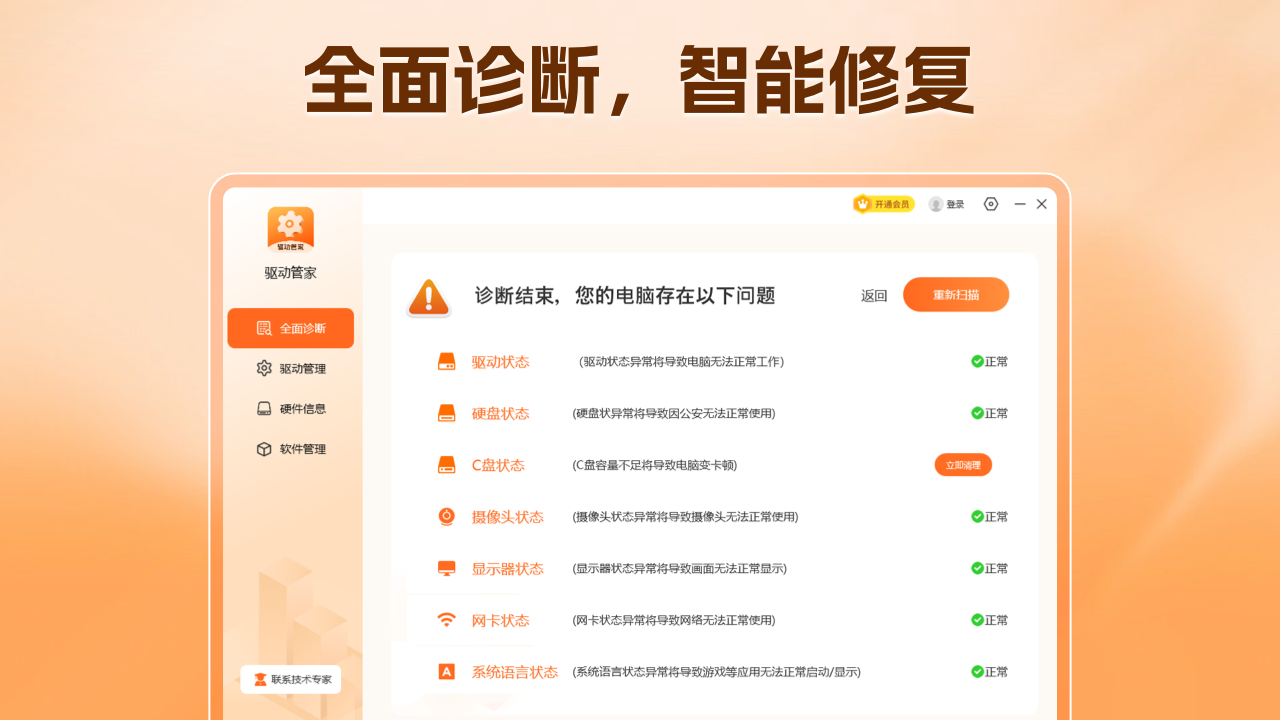Image resolution: width=1280 pixels, height=720 pixels.
Task: Go to the 软件管理 tab
Action: tap(291, 449)
